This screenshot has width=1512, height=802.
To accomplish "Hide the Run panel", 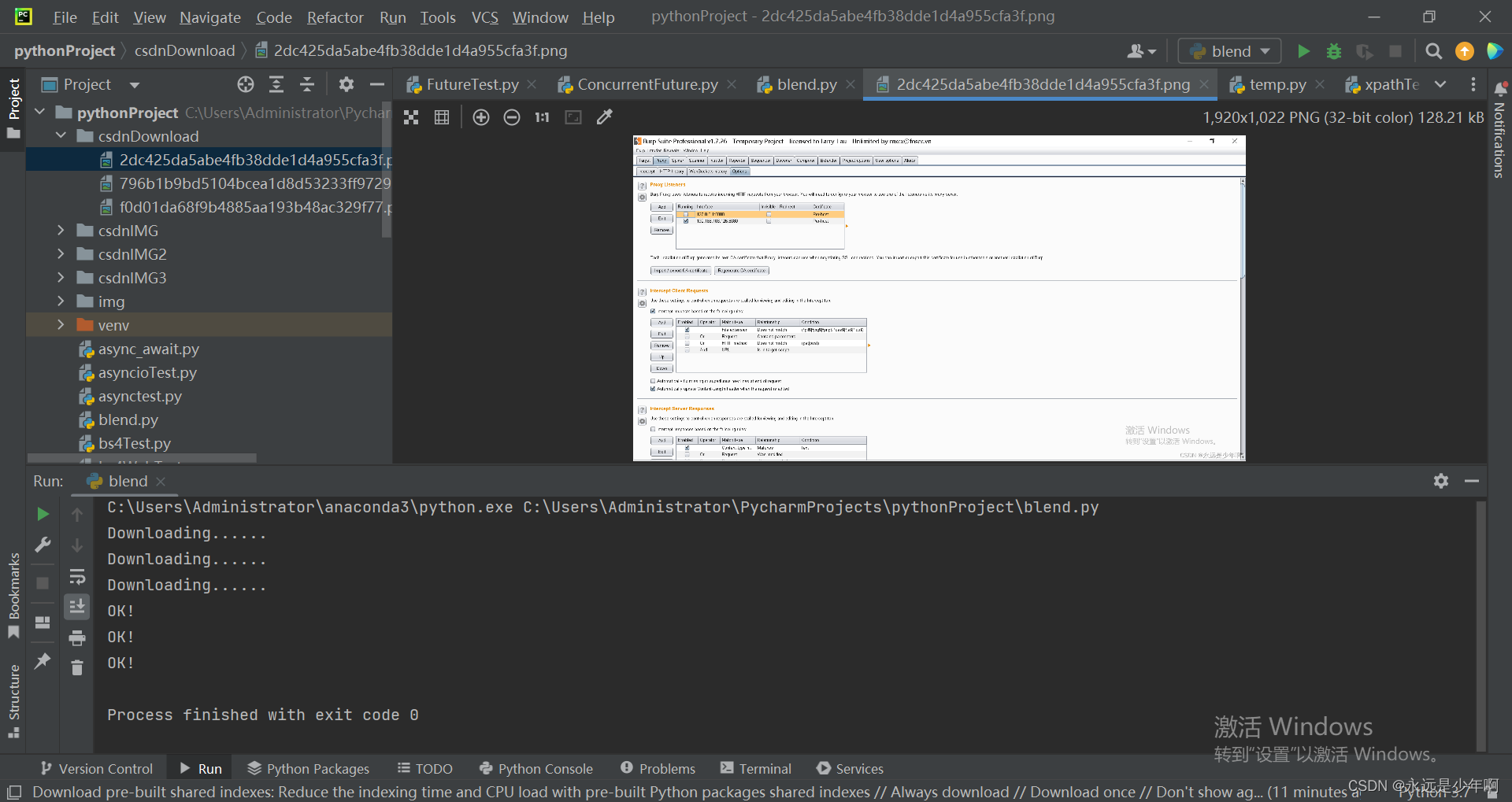I will pos(1472,481).
